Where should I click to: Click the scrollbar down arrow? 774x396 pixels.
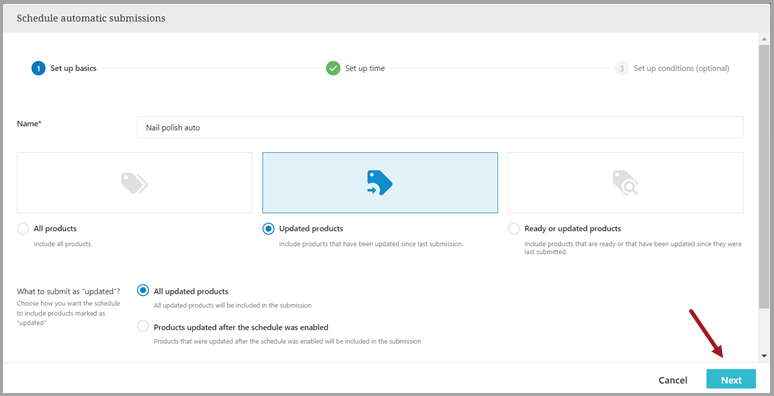click(x=765, y=356)
